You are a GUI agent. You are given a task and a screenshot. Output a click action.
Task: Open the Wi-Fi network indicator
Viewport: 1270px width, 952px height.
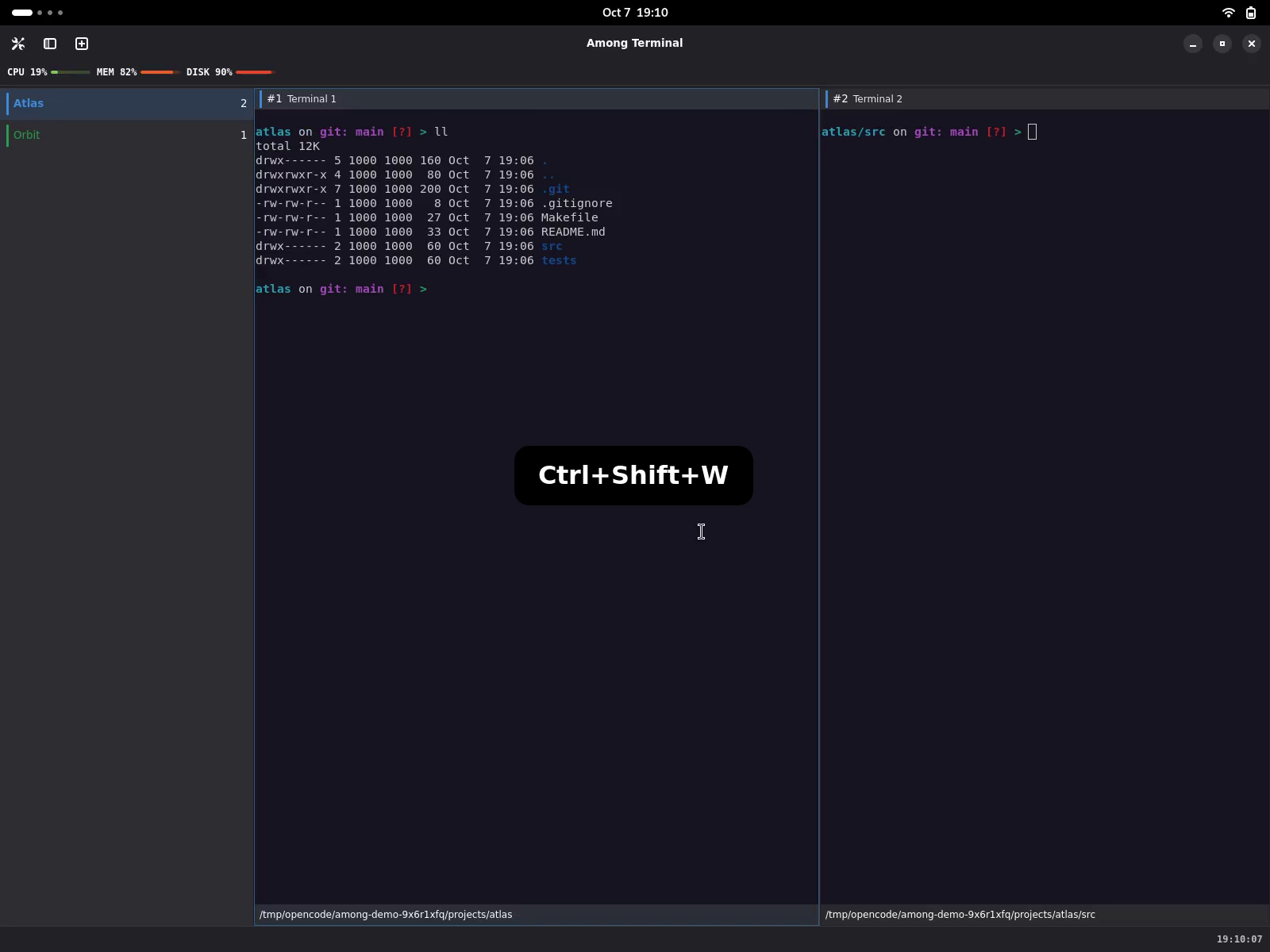point(1229,13)
